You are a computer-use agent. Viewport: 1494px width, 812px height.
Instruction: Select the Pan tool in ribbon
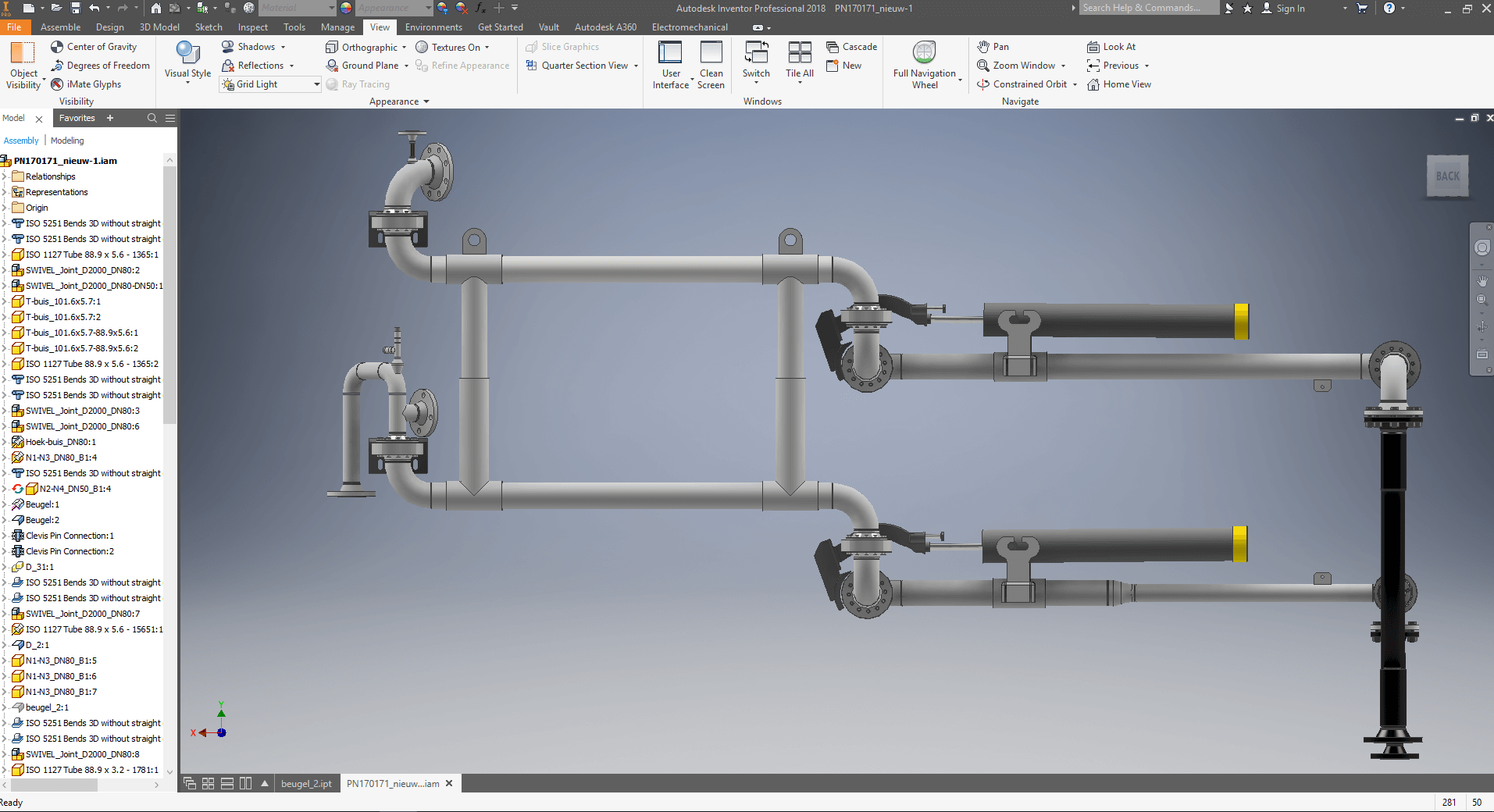click(x=993, y=47)
